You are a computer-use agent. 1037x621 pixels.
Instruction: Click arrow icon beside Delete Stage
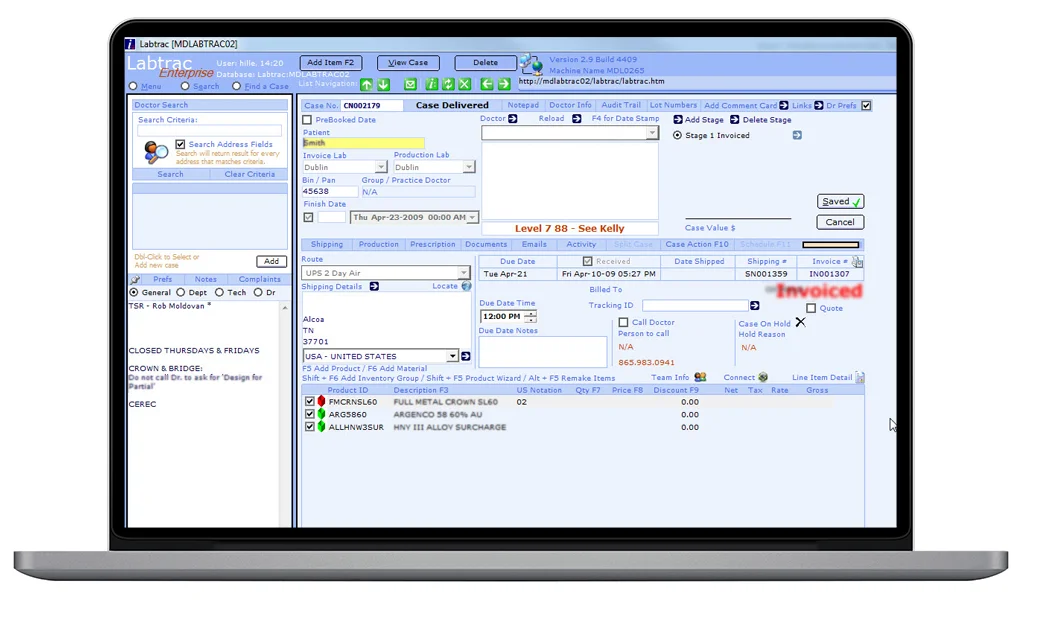pyautogui.click(x=735, y=120)
